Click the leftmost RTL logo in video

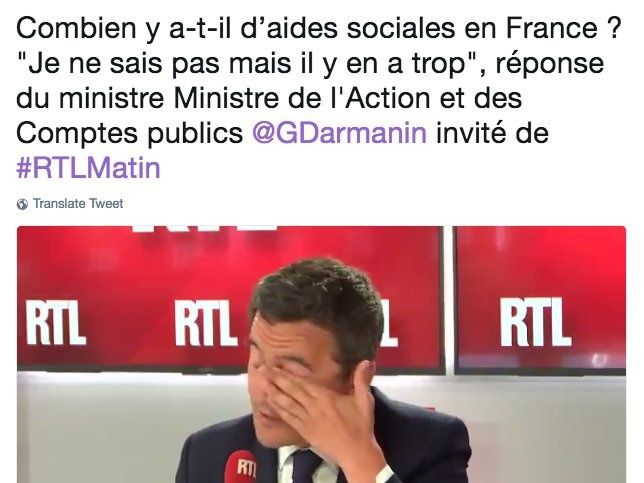pos(55,322)
